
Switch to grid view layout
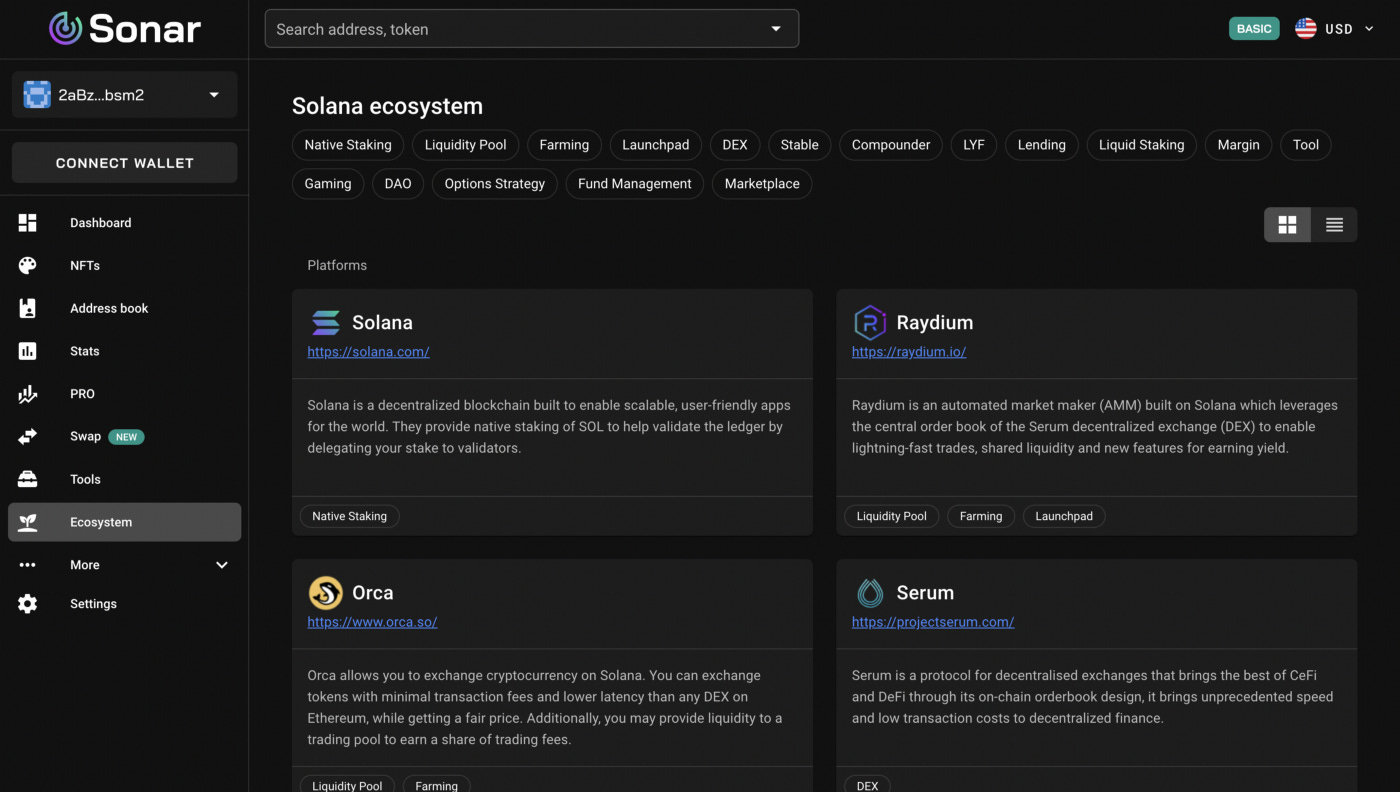click(1287, 224)
